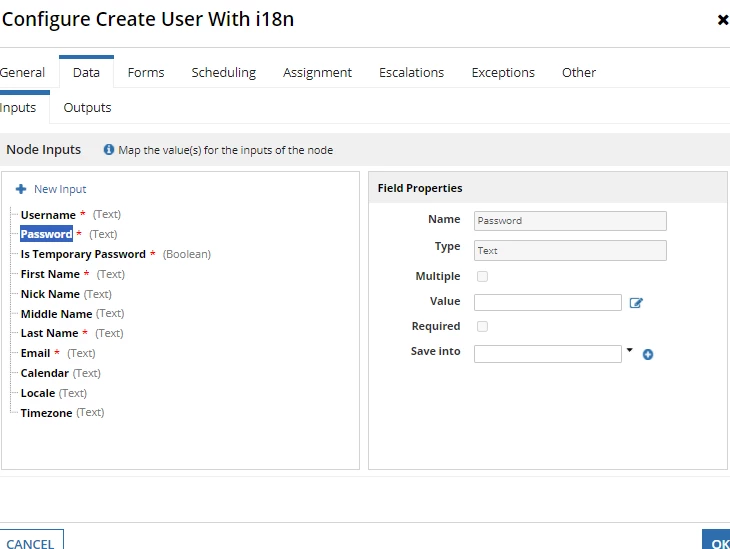Click the Type field showing Text

(x=570, y=251)
